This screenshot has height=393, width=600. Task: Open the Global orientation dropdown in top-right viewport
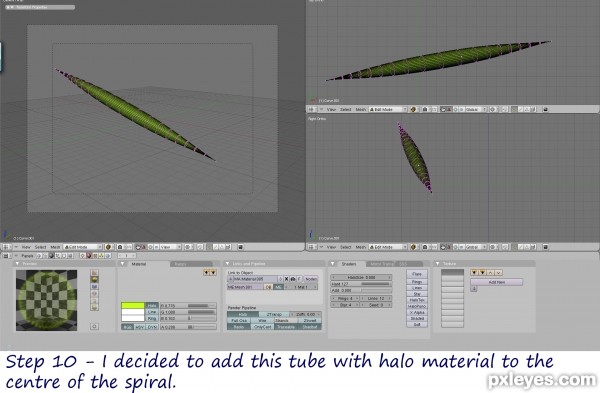coord(474,109)
